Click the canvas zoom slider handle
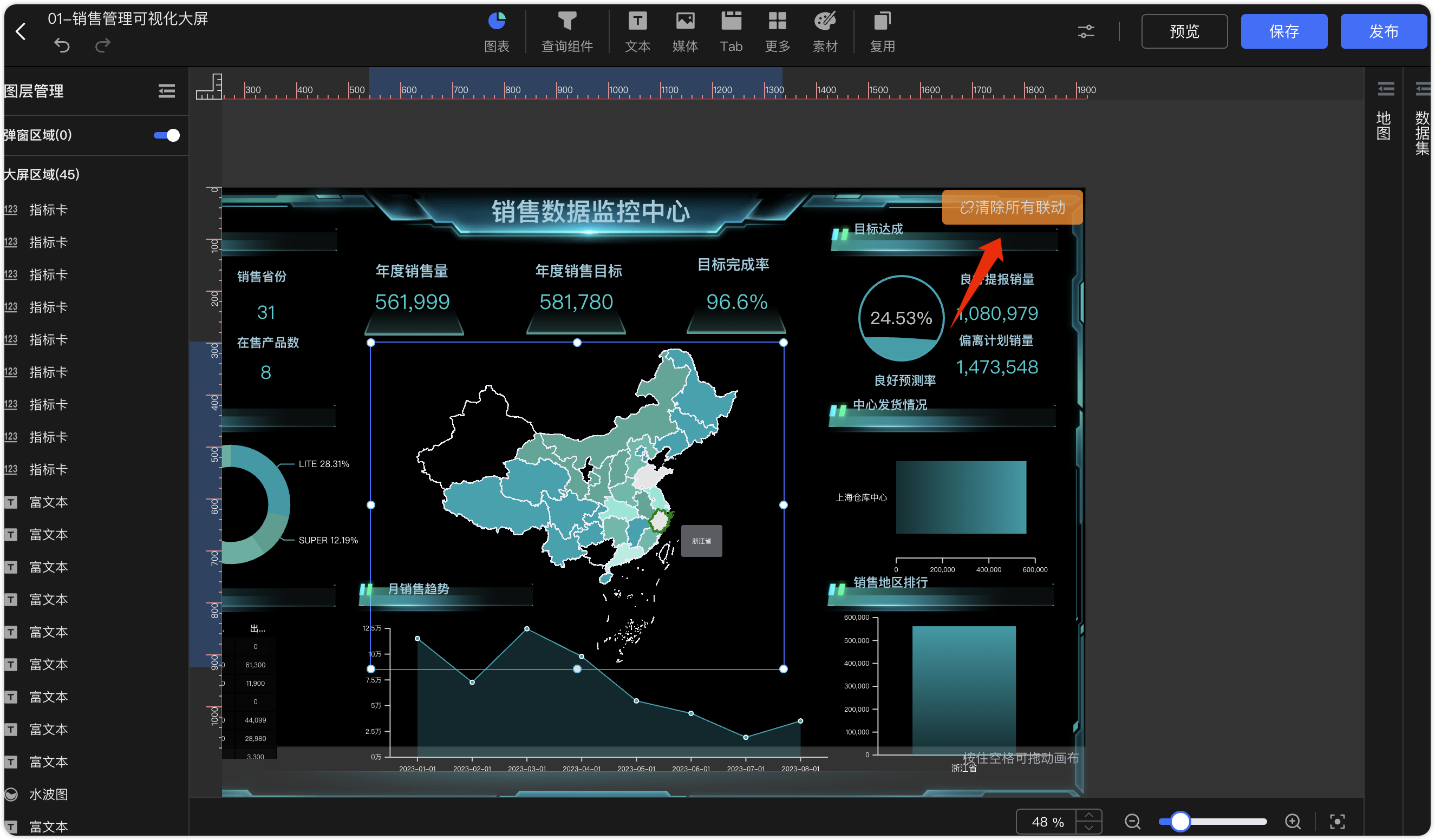The width and height of the screenshot is (1435, 840). click(1180, 821)
